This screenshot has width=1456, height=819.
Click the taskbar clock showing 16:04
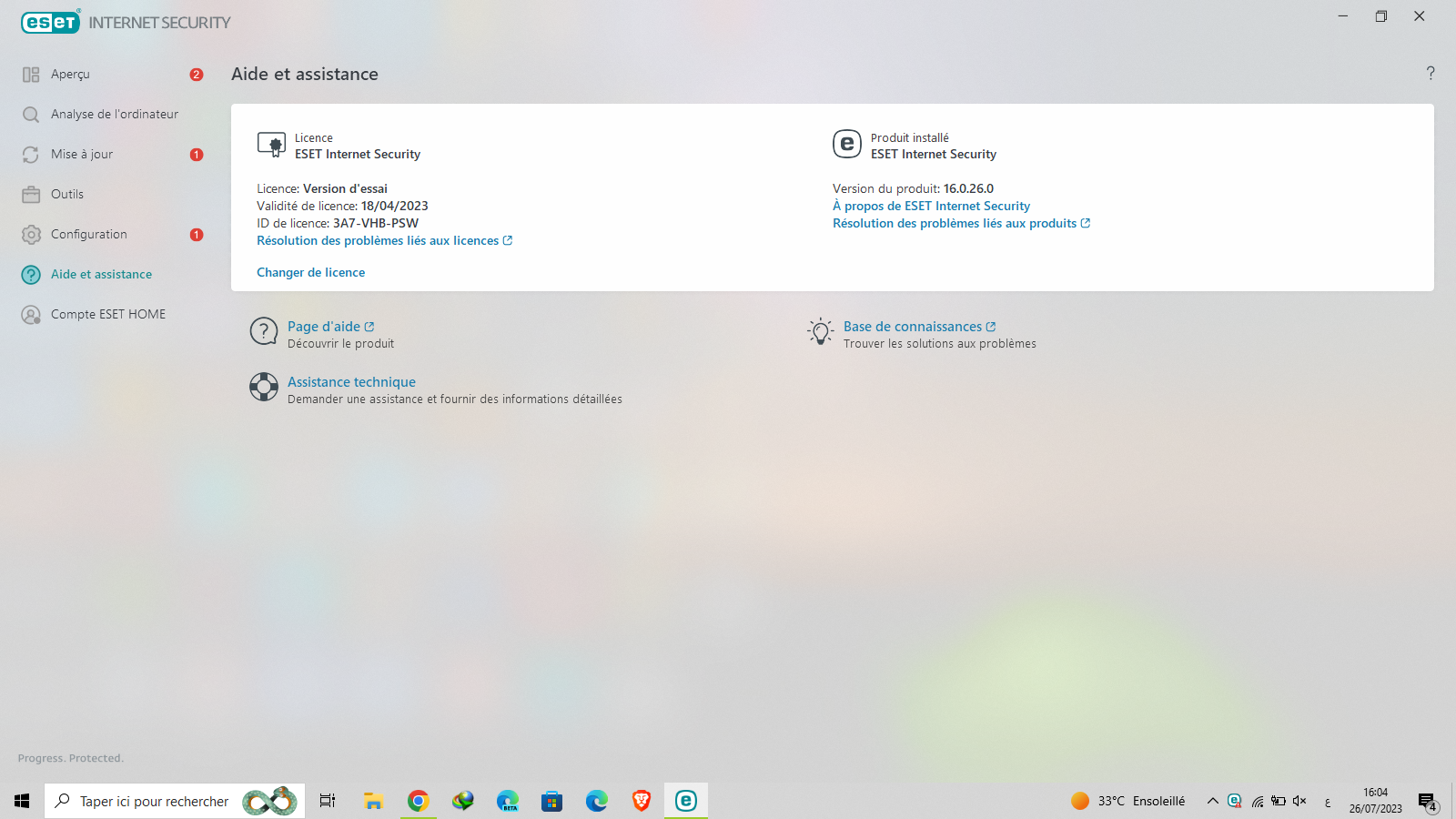point(1375,801)
